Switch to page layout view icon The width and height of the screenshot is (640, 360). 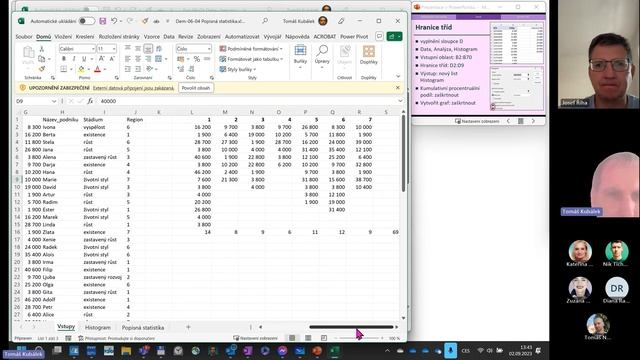[x=308, y=338]
